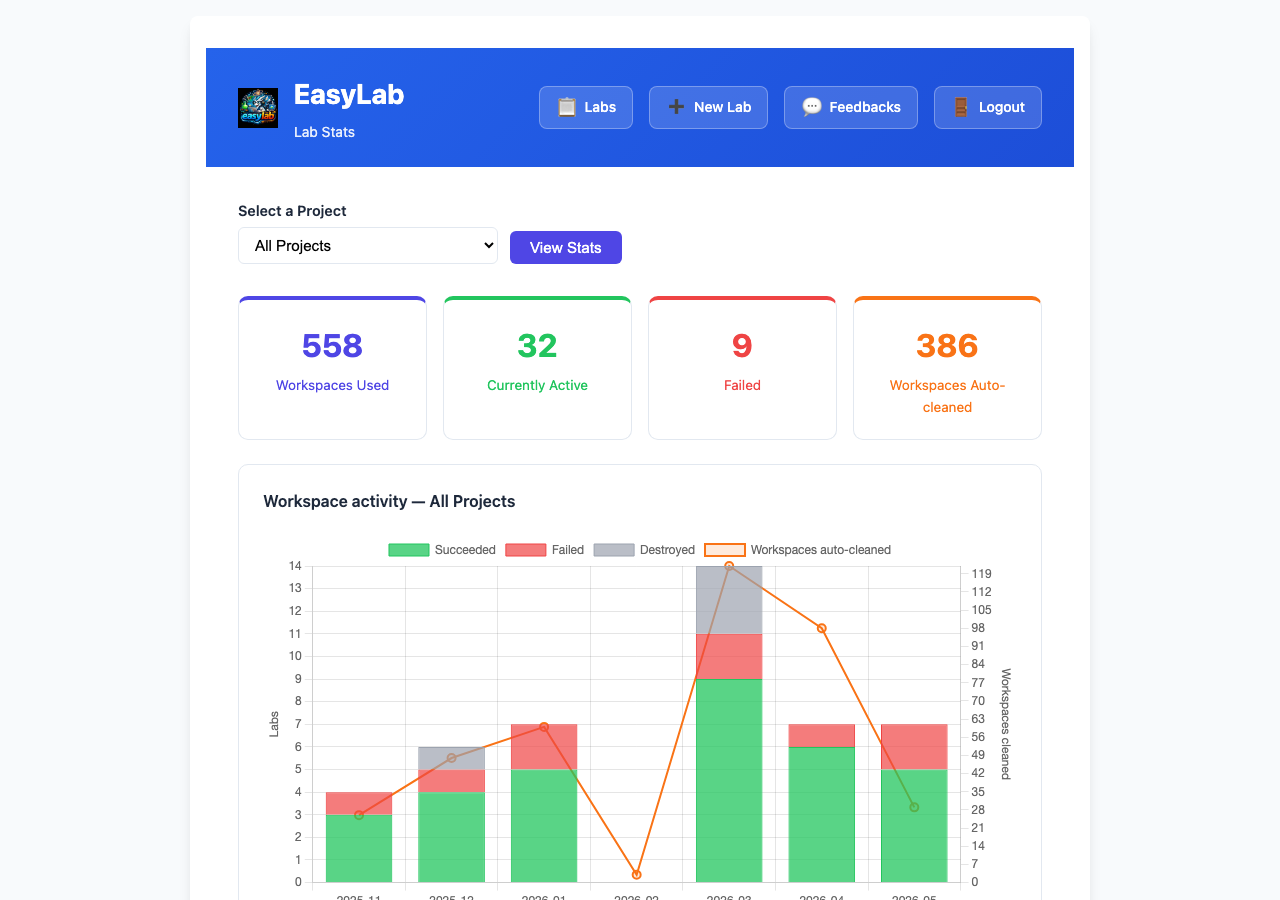Click the speech bubble Feedbacks icon
Image resolution: width=1280 pixels, height=900 pixels.
click(x=812, y=107)
